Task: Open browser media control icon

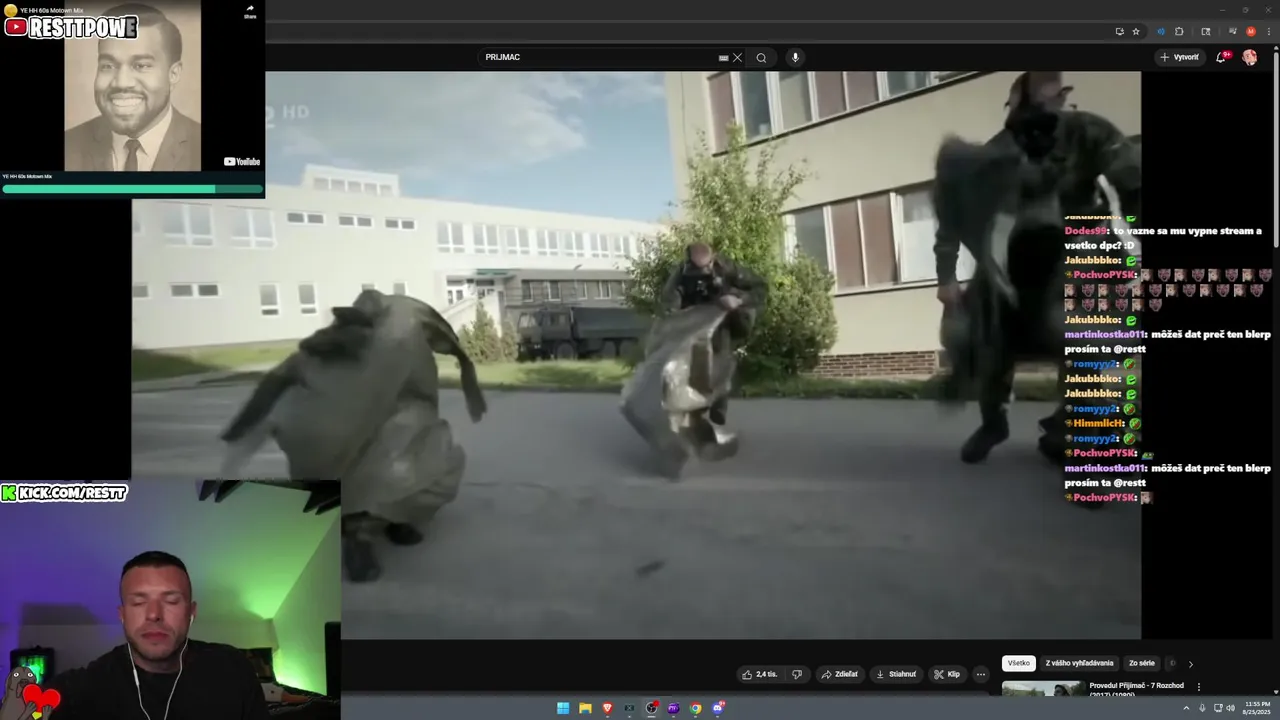Action: (1232, 31)
